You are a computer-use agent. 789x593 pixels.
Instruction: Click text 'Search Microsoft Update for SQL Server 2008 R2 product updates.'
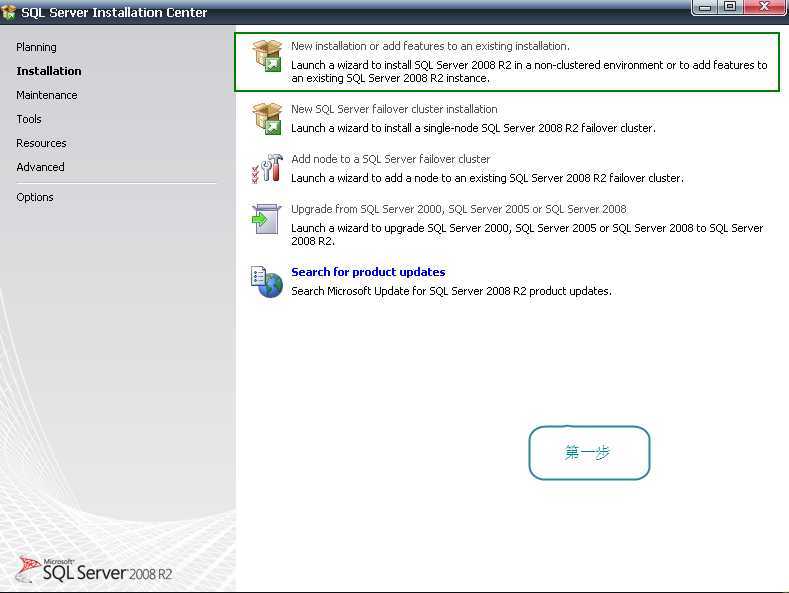coord(451,291)
